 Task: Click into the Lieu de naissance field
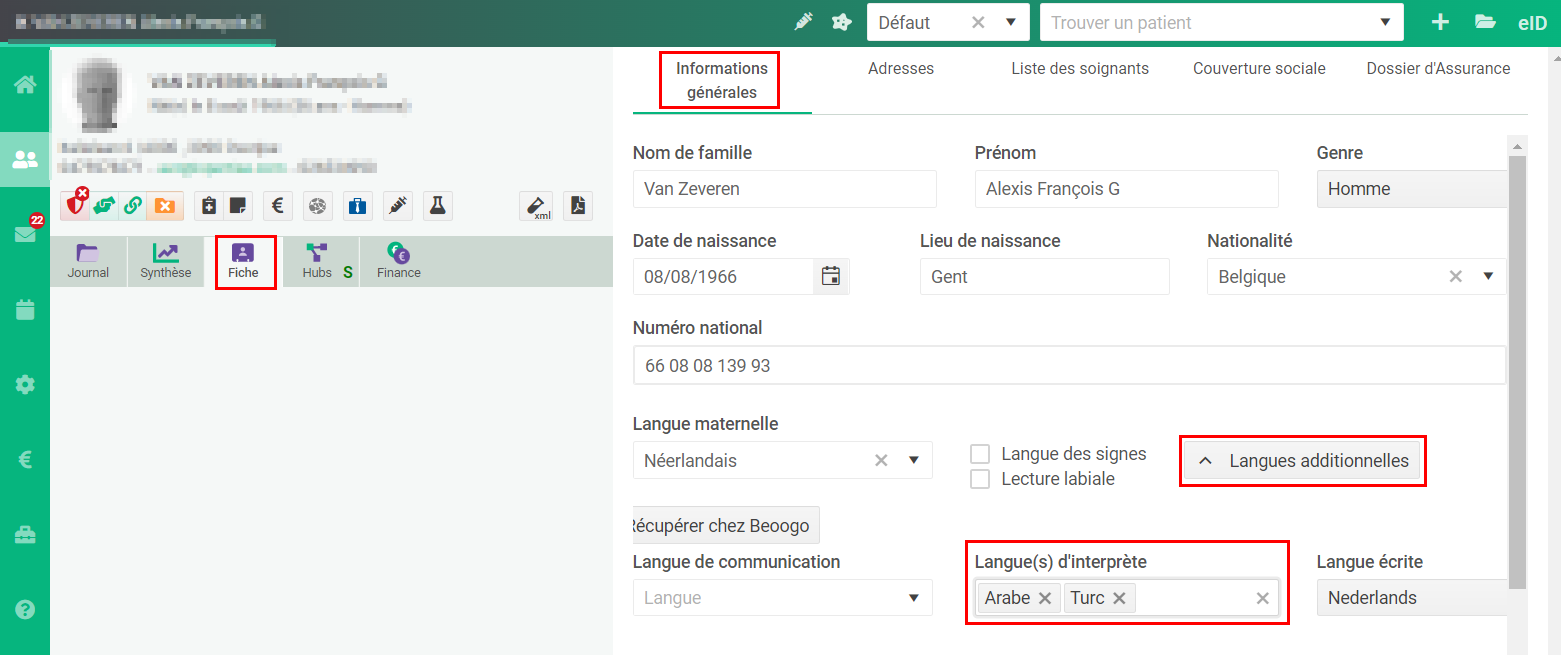[1044, 277]
